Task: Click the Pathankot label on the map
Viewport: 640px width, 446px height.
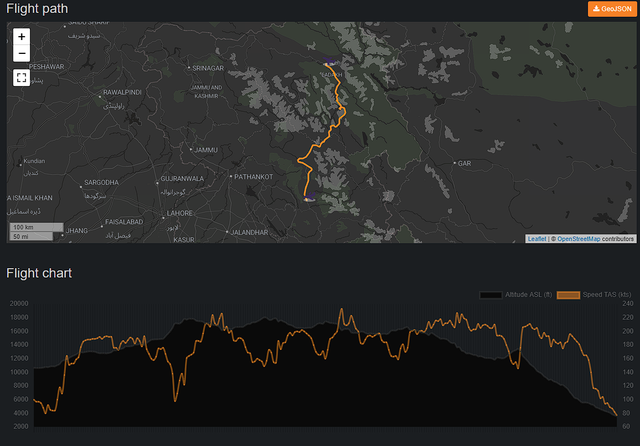Action: (x=253, y=176)
